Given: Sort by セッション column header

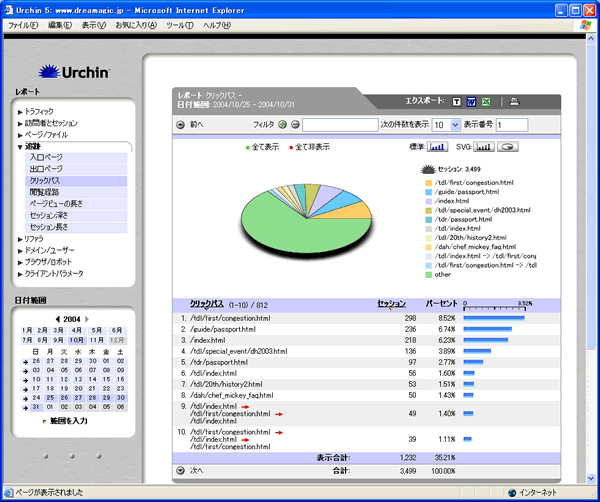Looking at the screenshot, I should (391, 304).
